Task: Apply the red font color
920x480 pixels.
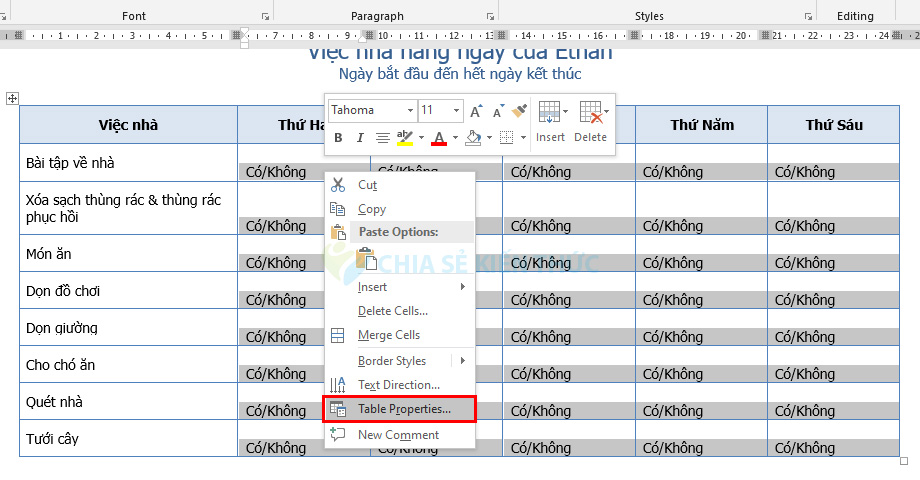Action: click(x=438, y=137)
